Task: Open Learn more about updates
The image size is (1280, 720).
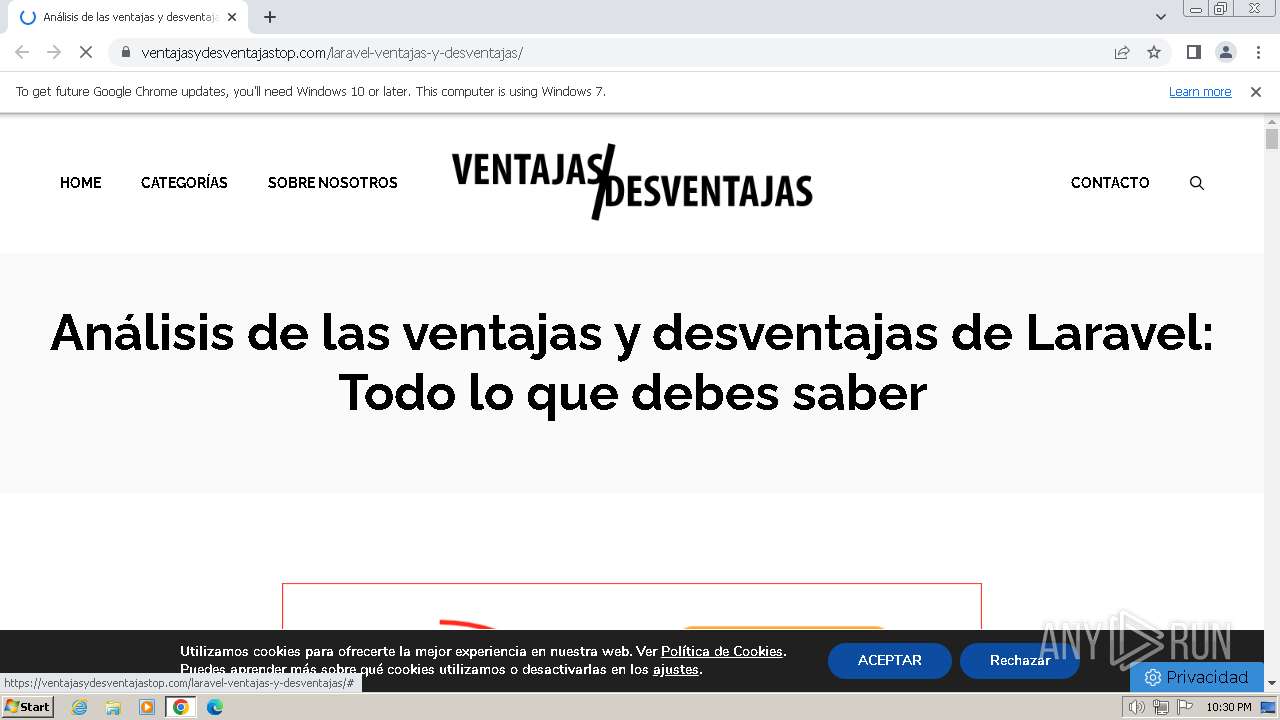Action: tap(1200, 91)
